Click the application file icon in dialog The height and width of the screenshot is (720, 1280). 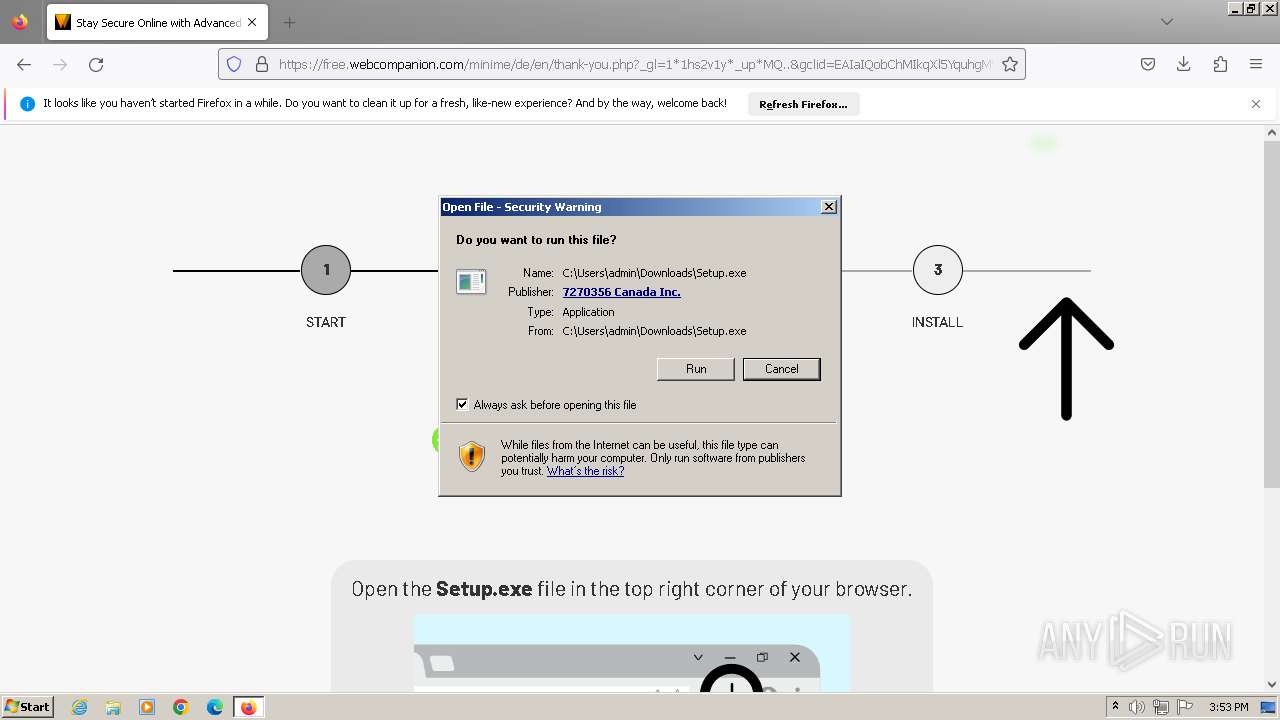coord(471,282)
